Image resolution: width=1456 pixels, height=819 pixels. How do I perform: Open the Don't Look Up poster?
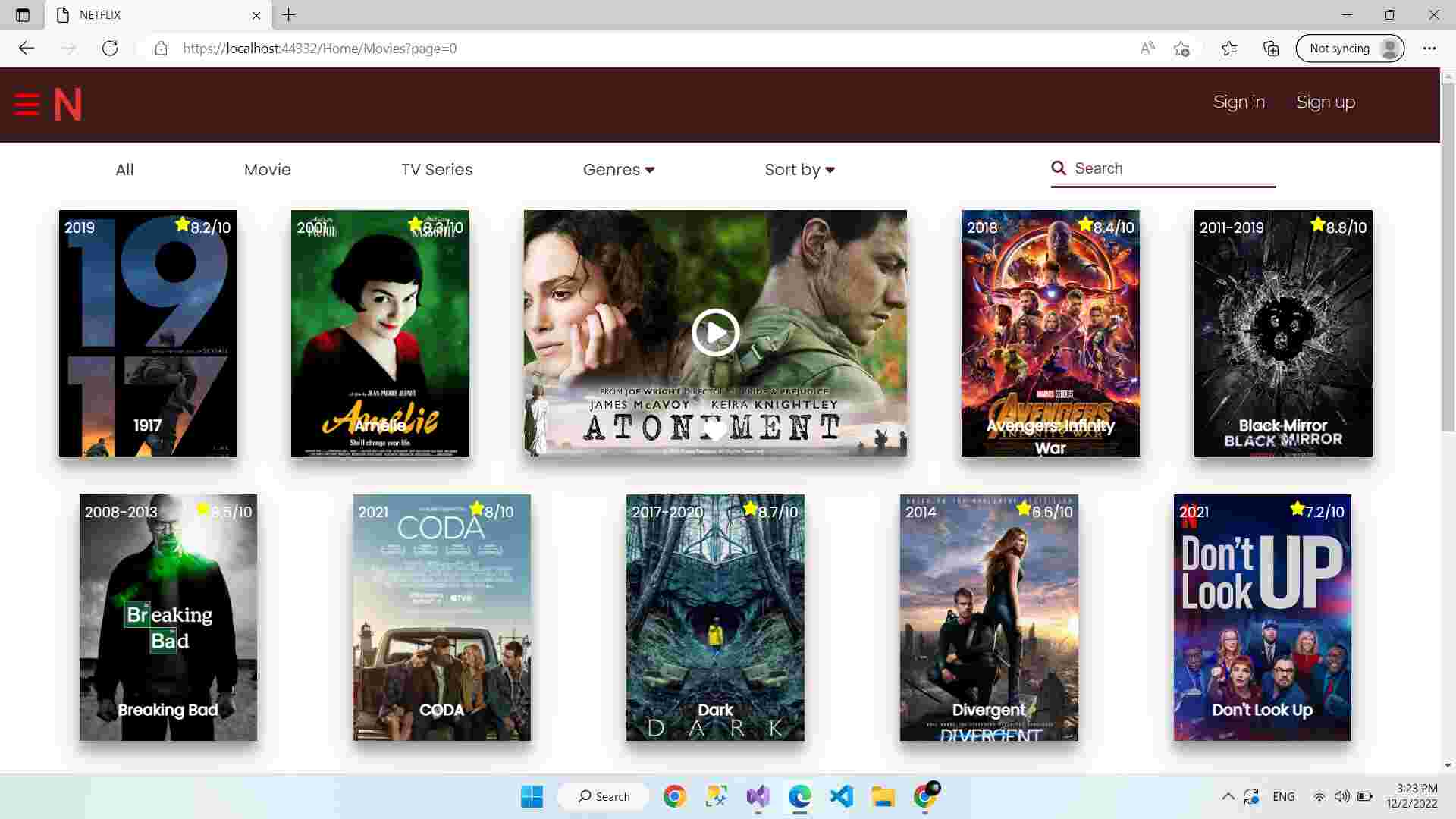1263,618
